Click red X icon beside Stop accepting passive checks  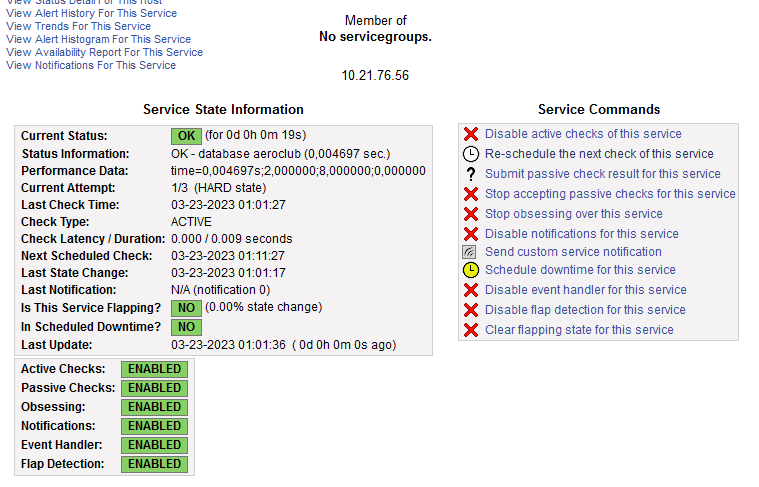click(470, 194)
